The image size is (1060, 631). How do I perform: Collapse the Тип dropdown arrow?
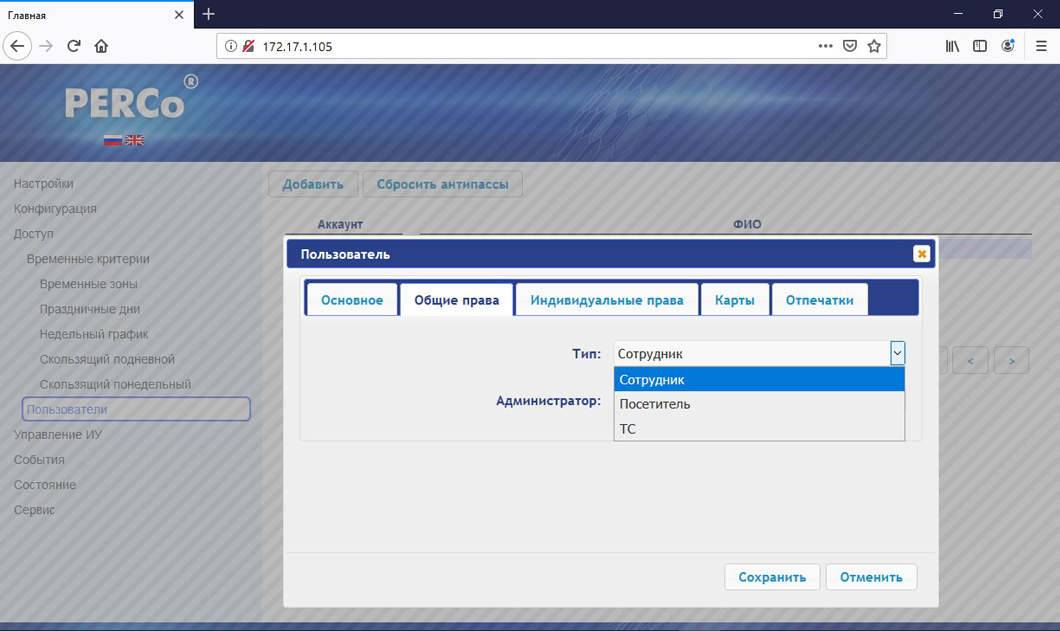897,353
